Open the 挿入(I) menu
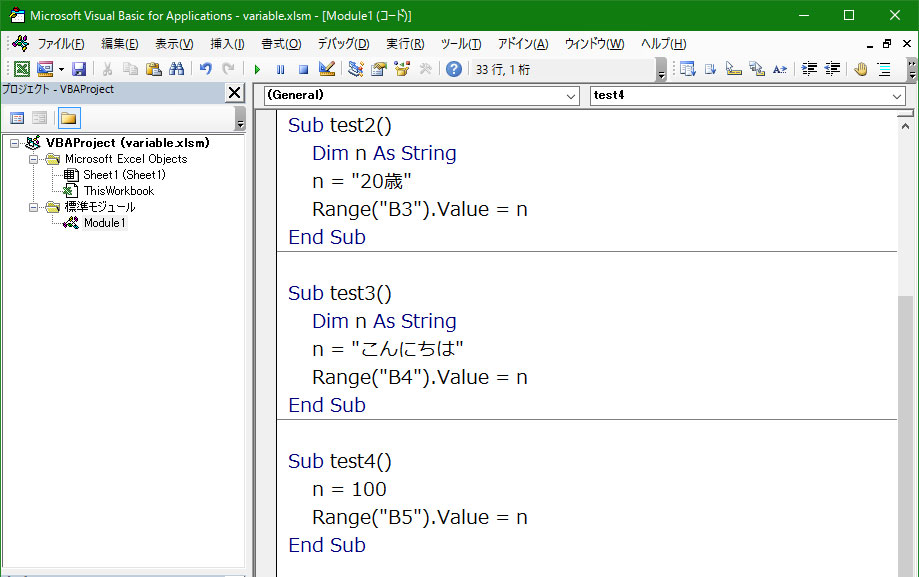 227,44
